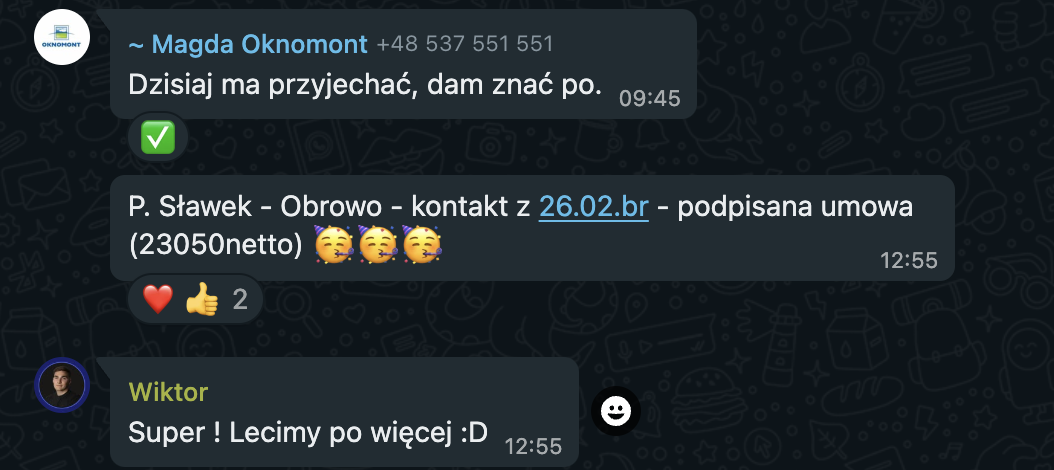Select message "Super ! Lecimy po więcej"
Image resolution: width=1054 pixels, height=470 pixels.
click(308, 433)
